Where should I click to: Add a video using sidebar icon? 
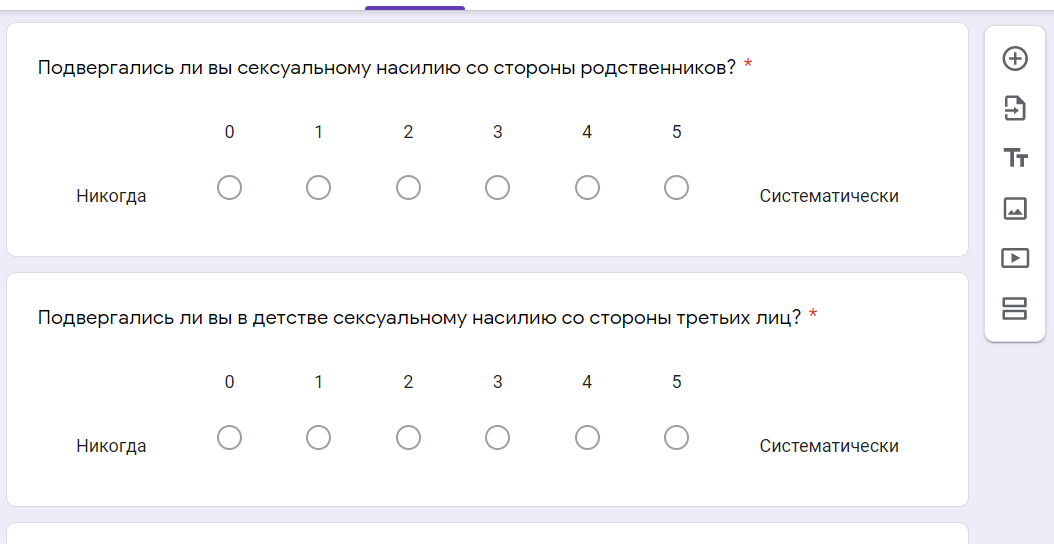click(1015, 258)
